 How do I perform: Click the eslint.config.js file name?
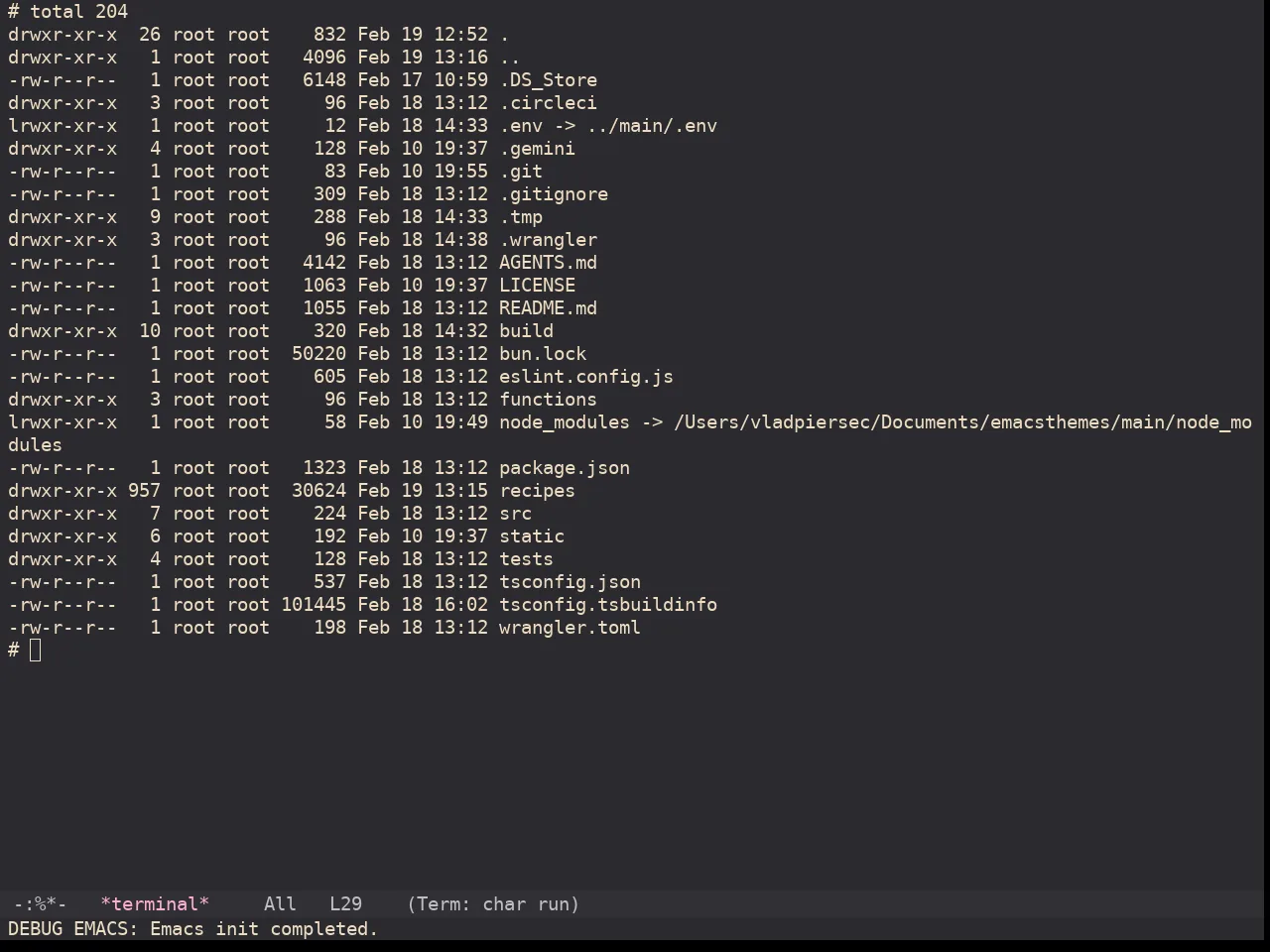(586, 377)
